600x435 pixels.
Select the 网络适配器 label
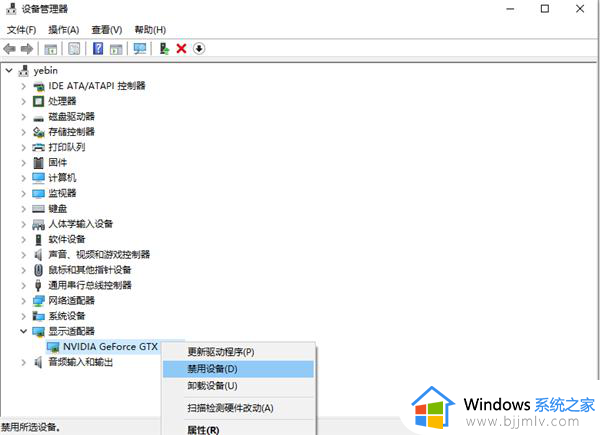72,301
